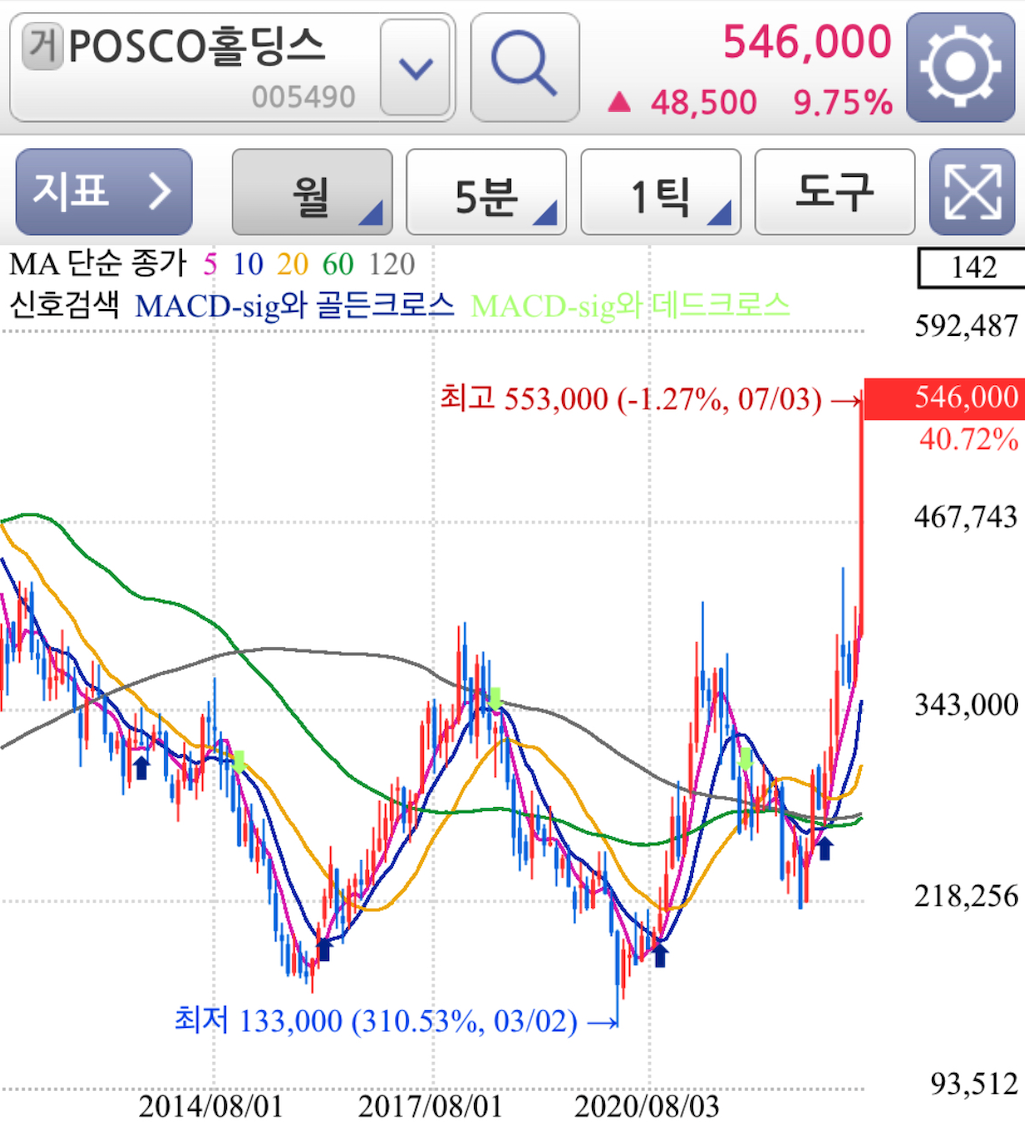
Task: Click the current price 546,000 header
Action: (x=807, y=42)
